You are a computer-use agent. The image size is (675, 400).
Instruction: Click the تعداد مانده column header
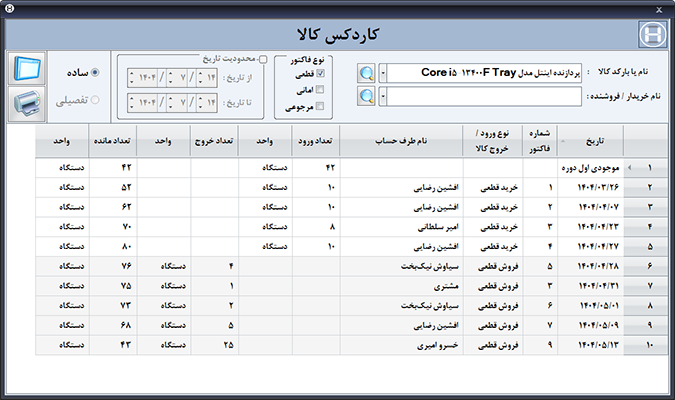coord(112,141)
